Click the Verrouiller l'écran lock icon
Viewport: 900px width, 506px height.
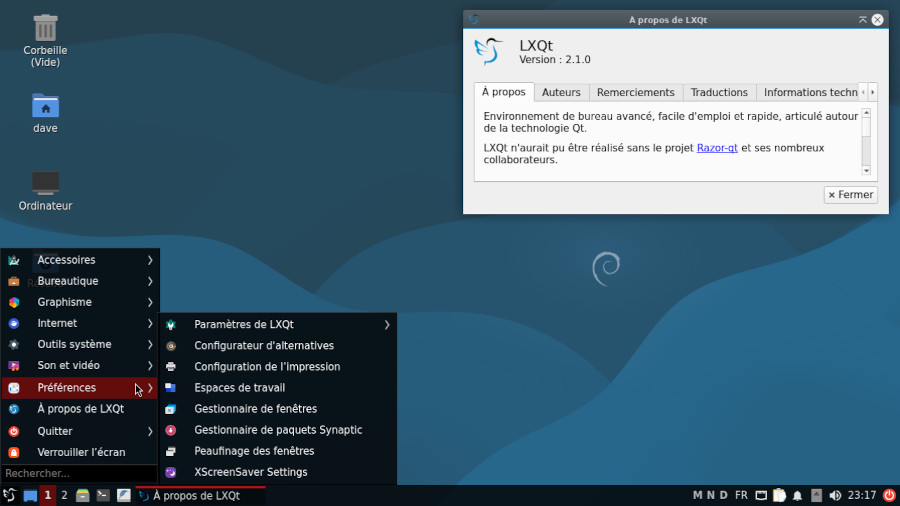pyautogui.click(x=14, y=453)
